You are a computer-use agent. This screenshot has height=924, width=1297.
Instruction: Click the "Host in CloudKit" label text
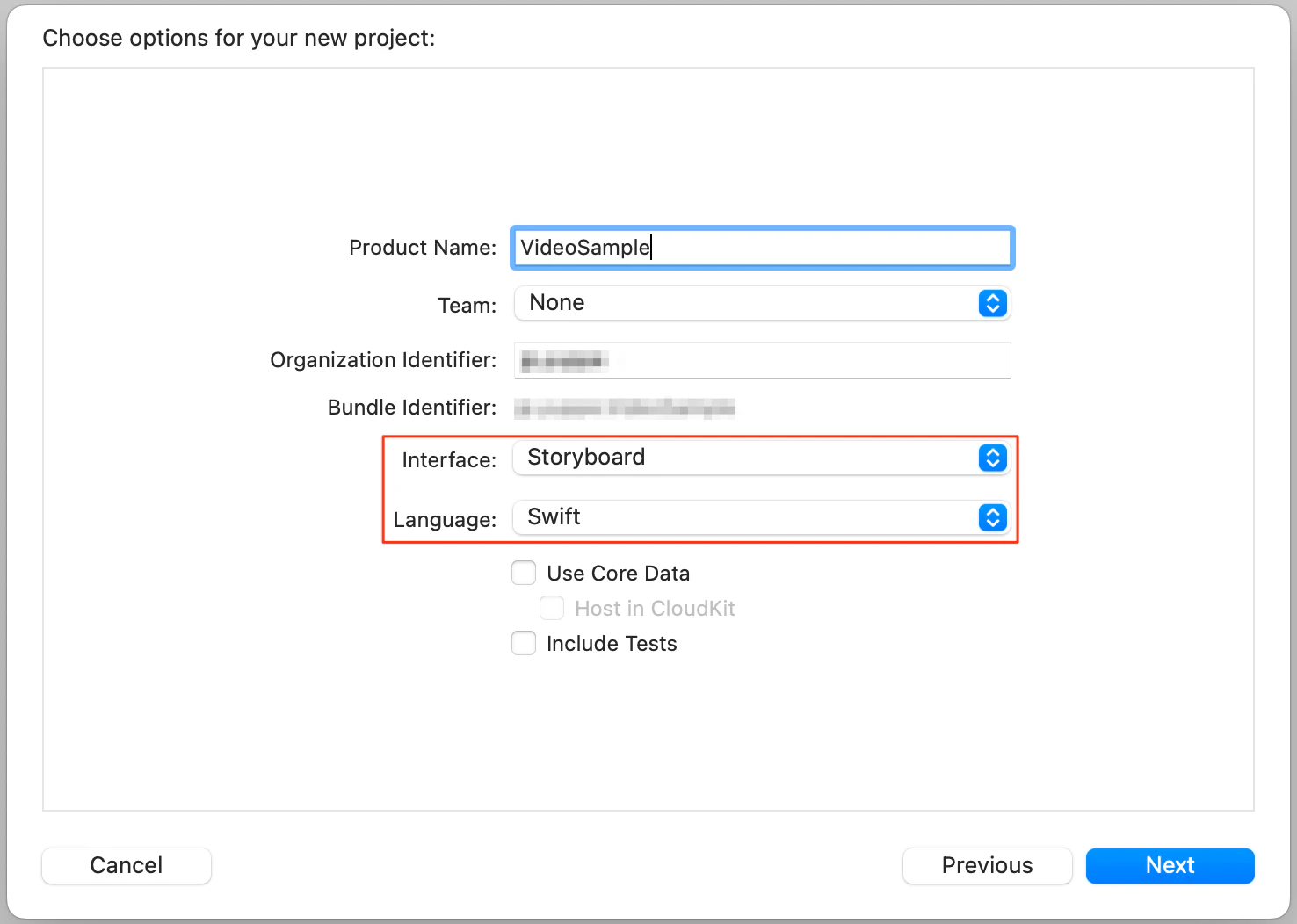[655, 609]
